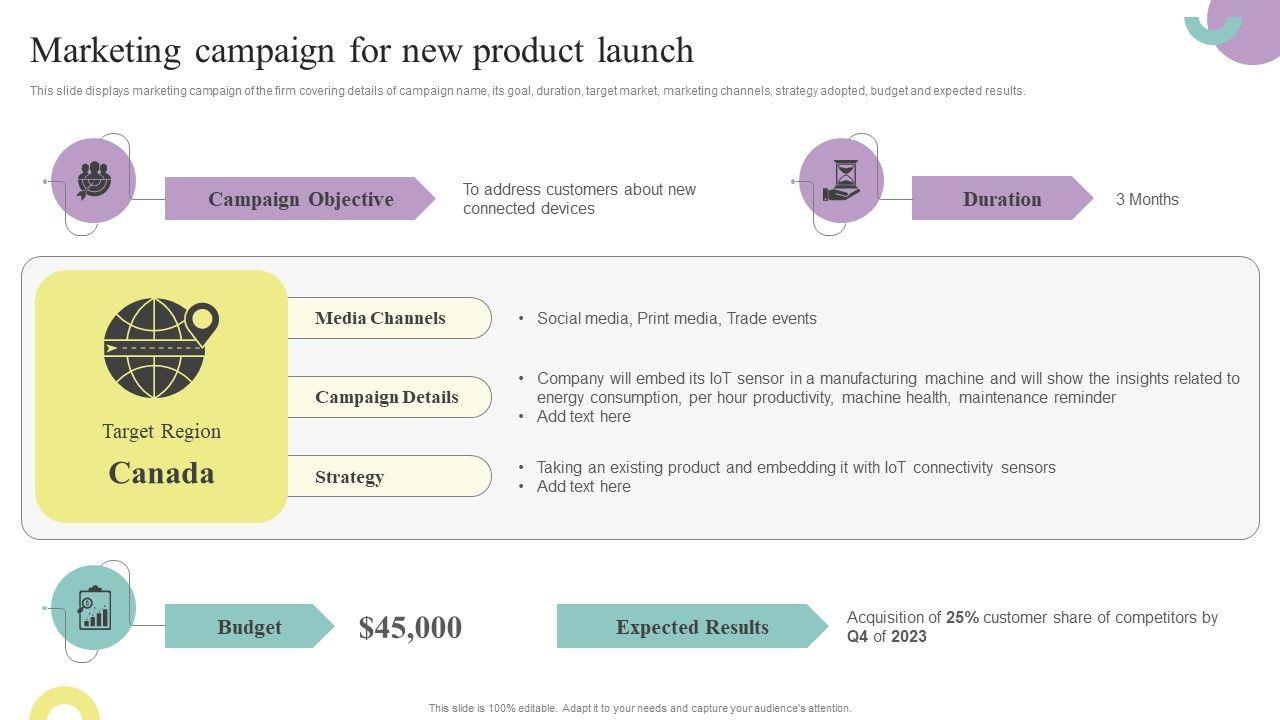Click the IoT connectivity sensors strategy bullet
This screenshot has height=720, width=1280.
[x=795, y=467]
